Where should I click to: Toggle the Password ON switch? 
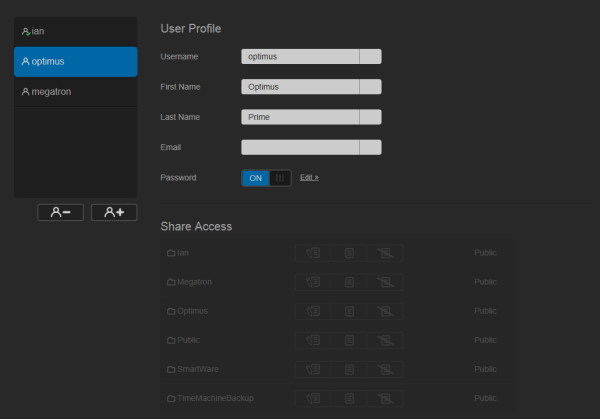(x=266, y=177)
